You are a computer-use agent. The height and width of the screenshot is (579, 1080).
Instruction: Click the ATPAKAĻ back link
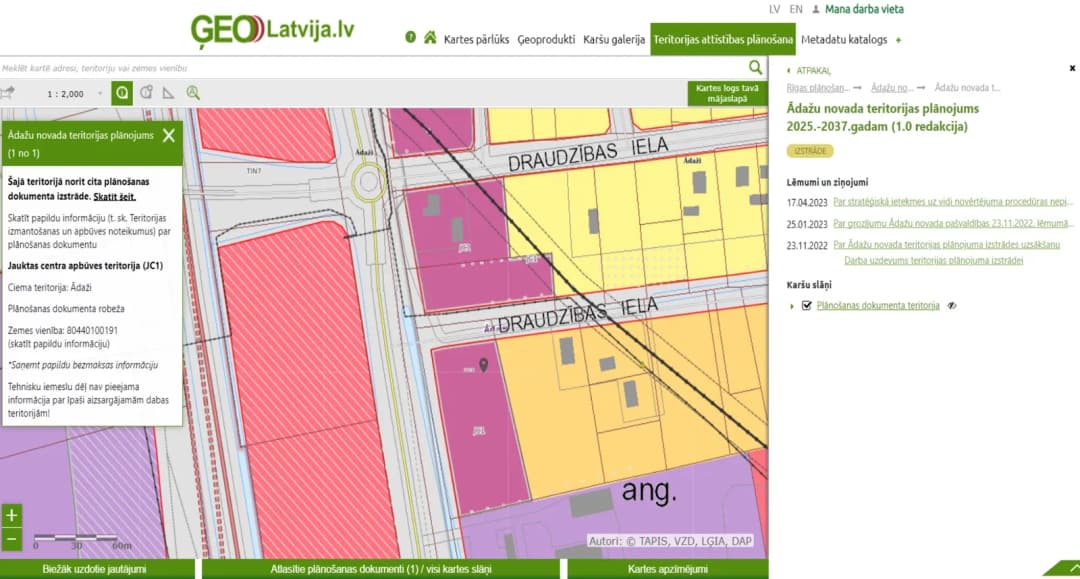pos(813,71)
